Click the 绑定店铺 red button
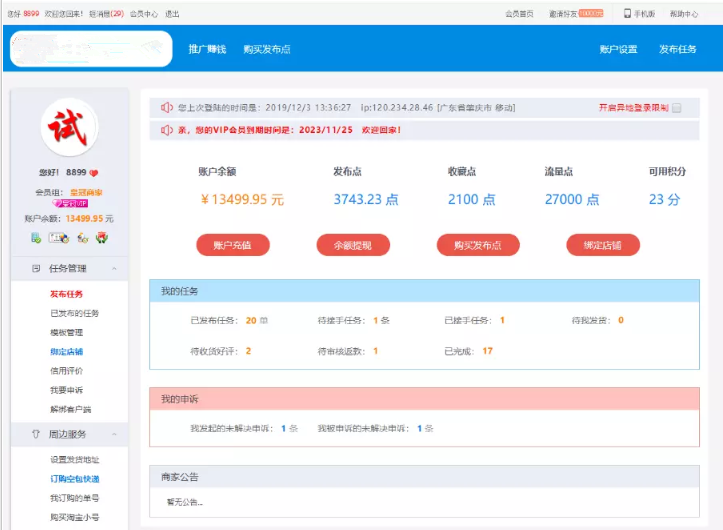 pos(603,245)
